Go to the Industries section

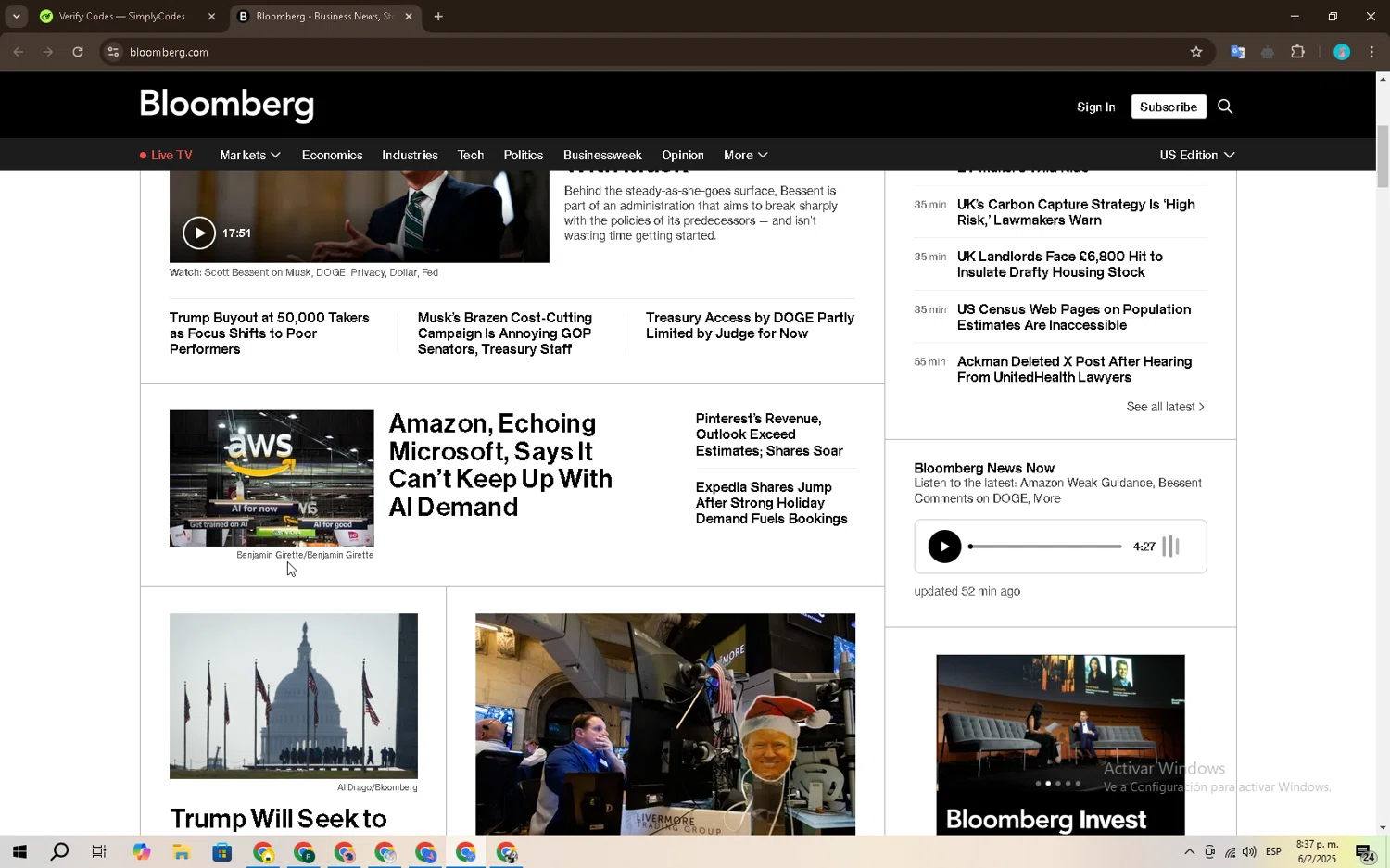410,155
